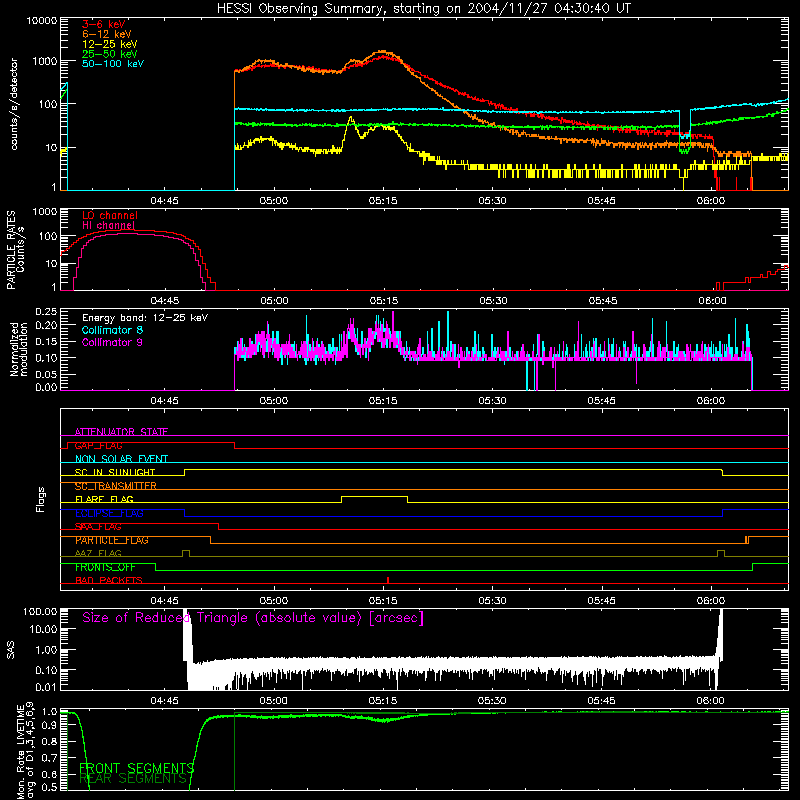Viewport: 800px width, 800px height.
Task: Click the BAD_PACKETS flag label
Action: click(x=109, y=581)
